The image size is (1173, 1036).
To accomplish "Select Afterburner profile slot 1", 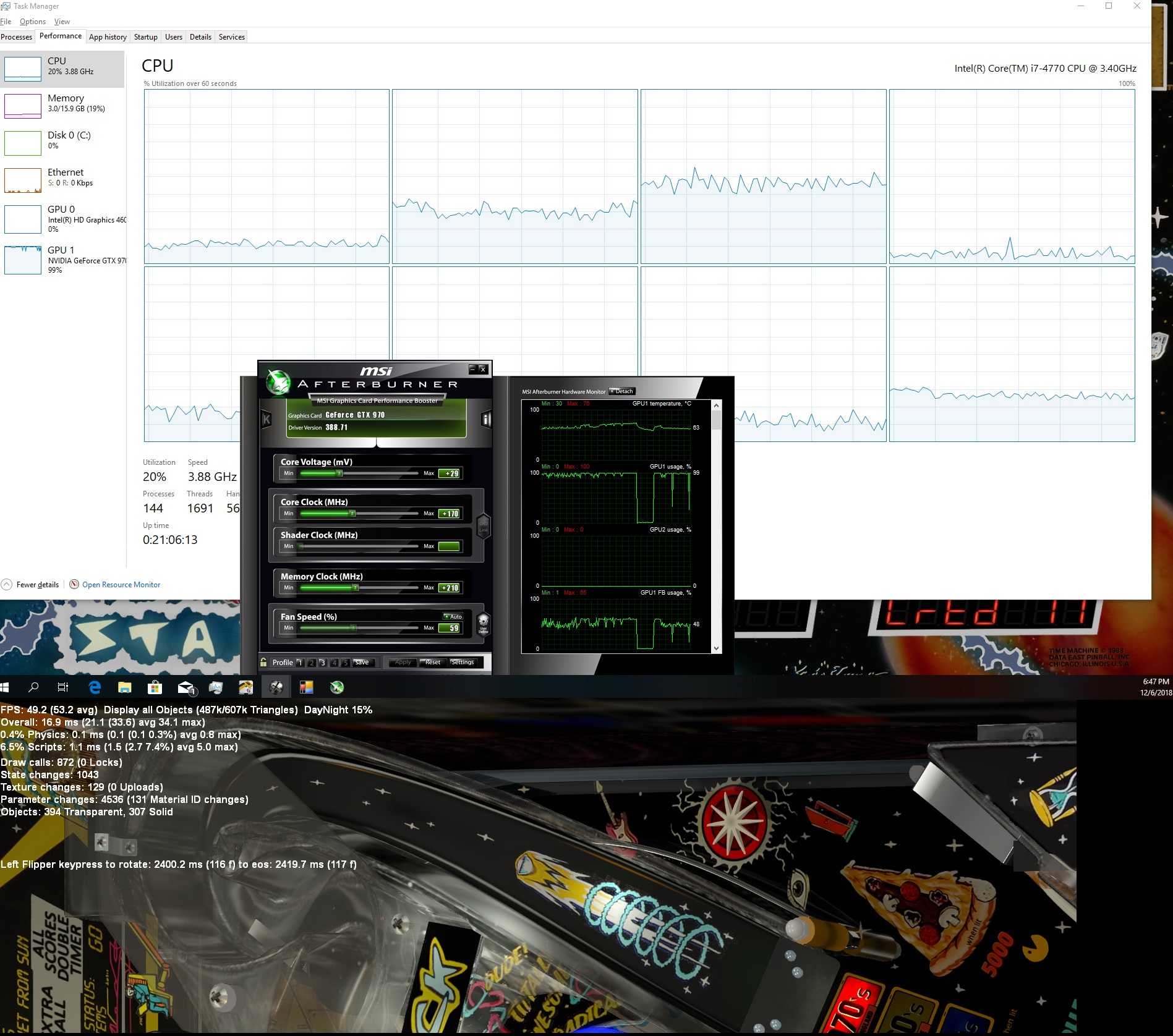I will tap(300, 663).
